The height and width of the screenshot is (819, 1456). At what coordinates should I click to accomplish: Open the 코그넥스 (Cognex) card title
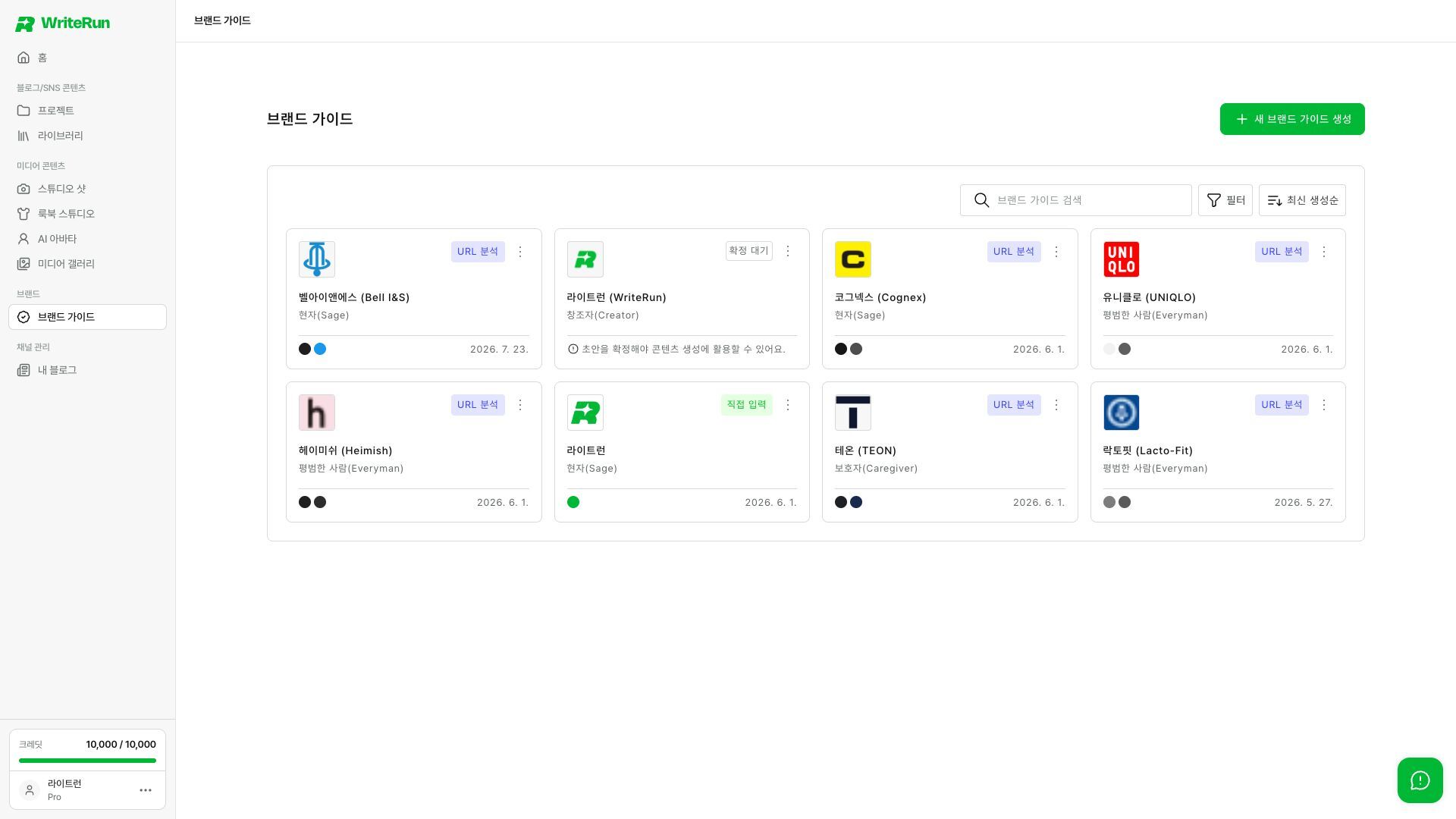tap(880, 297)
